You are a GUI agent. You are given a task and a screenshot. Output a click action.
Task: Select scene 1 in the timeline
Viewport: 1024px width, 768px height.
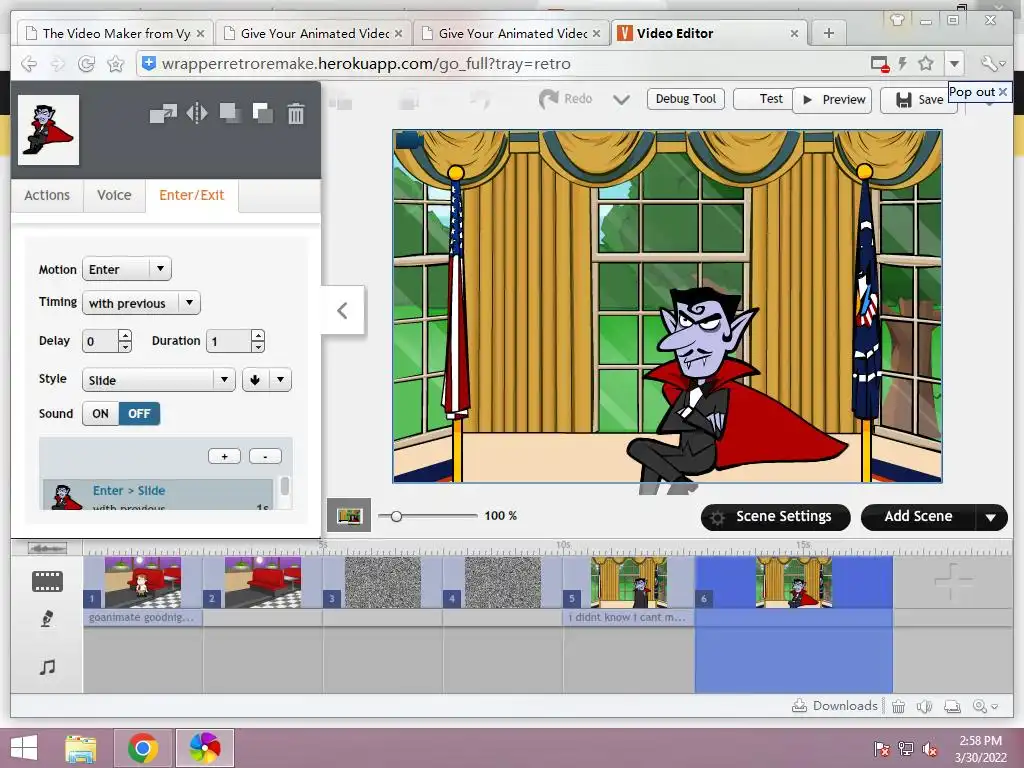coord(143,582)
